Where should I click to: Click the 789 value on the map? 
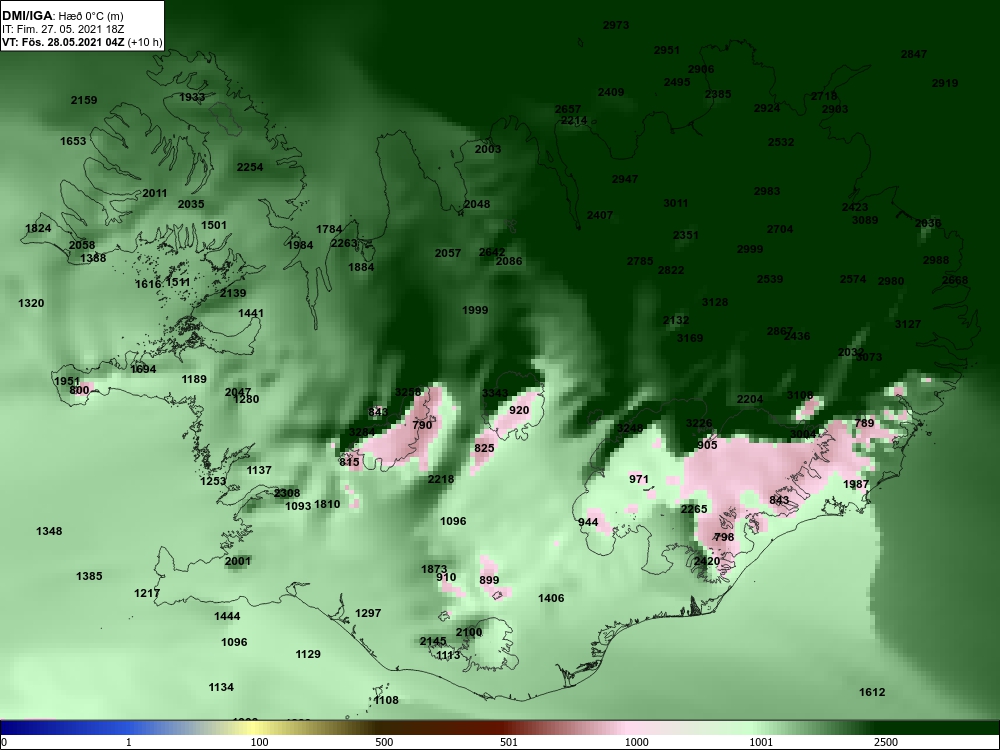pyautogui.click(x=864, y=423)
